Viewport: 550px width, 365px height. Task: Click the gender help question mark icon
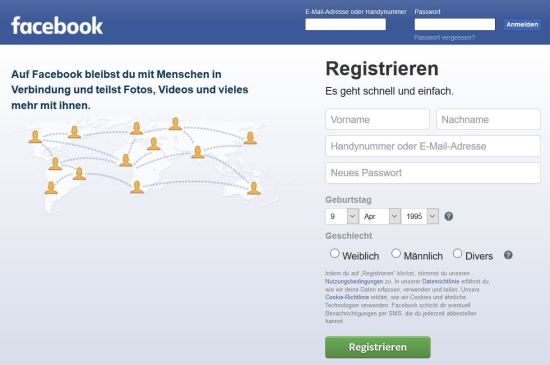click(508, 255)
